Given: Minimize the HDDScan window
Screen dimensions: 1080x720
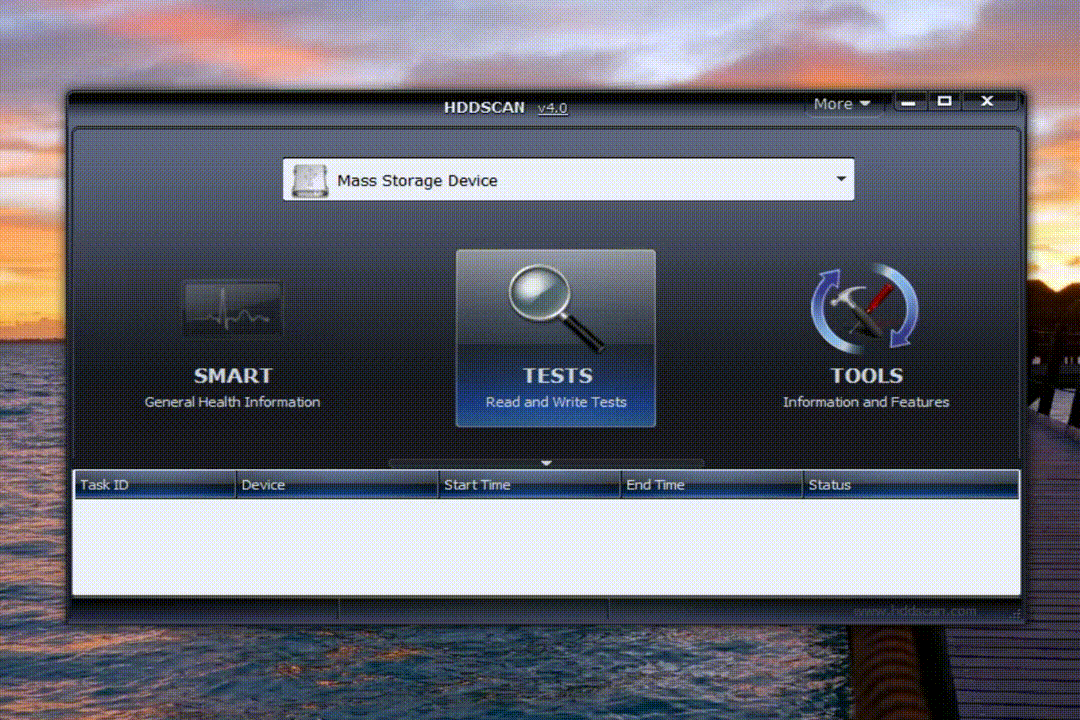Looking at the screenshot, I should (x=908, y=103).
